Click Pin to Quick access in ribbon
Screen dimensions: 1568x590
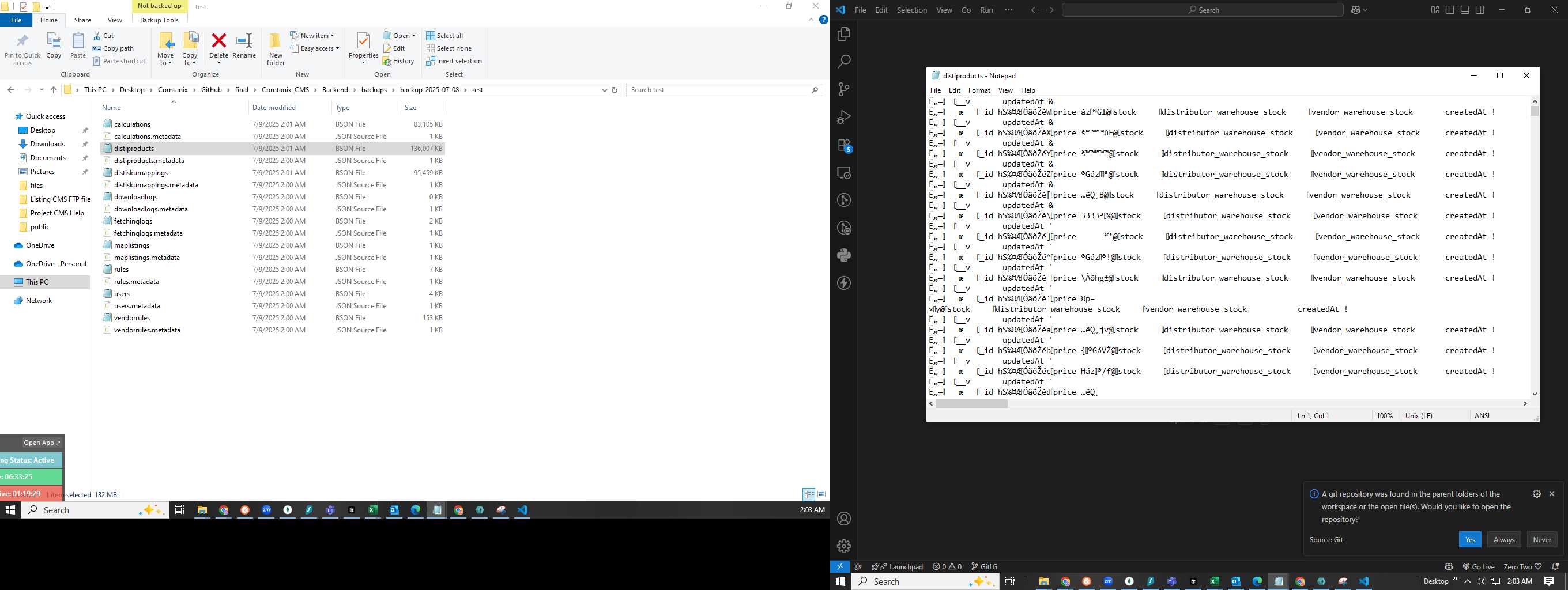pos(22,50)
